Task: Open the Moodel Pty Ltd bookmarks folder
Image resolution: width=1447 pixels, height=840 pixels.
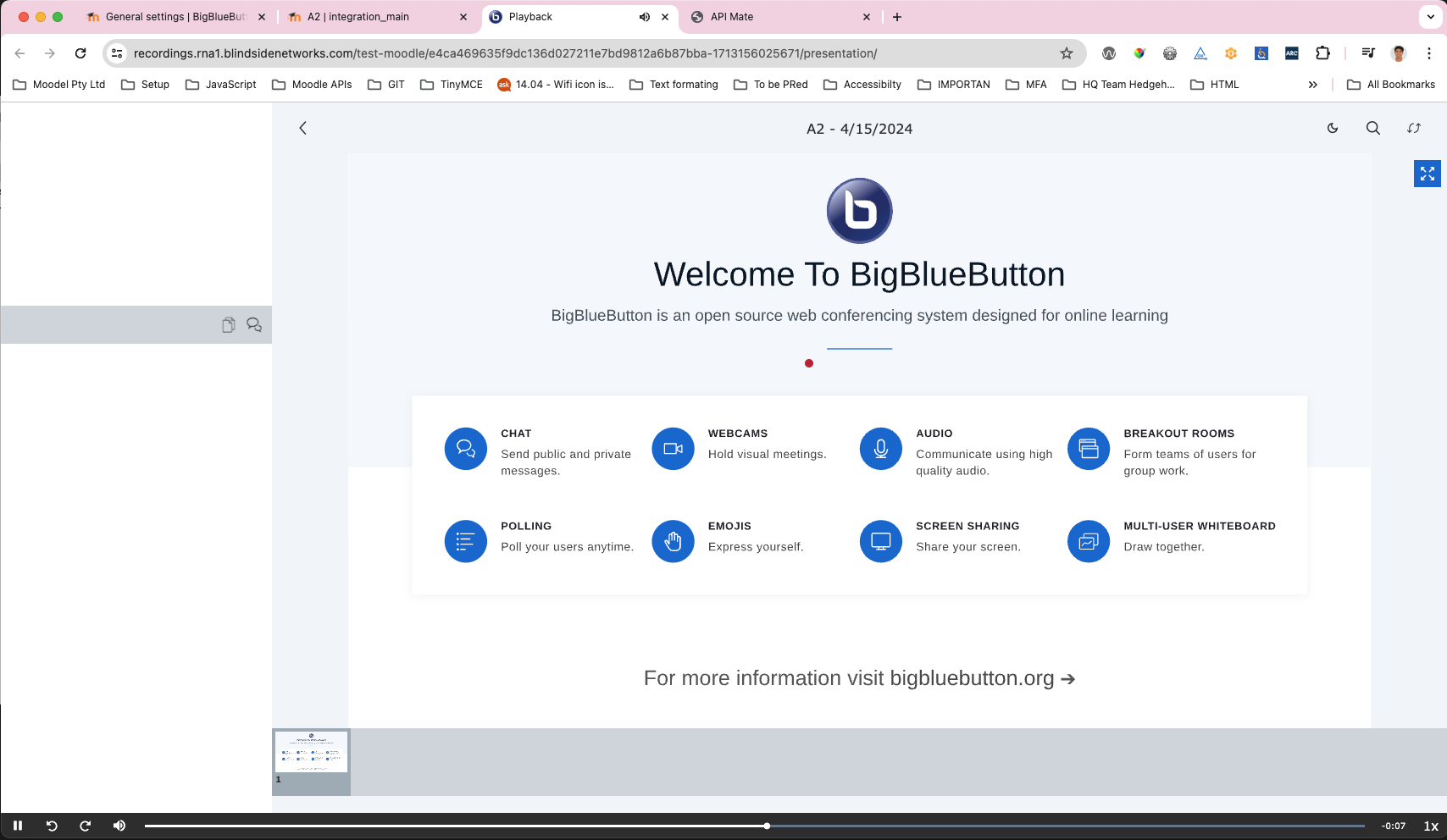Action: [x=59, y=85]
